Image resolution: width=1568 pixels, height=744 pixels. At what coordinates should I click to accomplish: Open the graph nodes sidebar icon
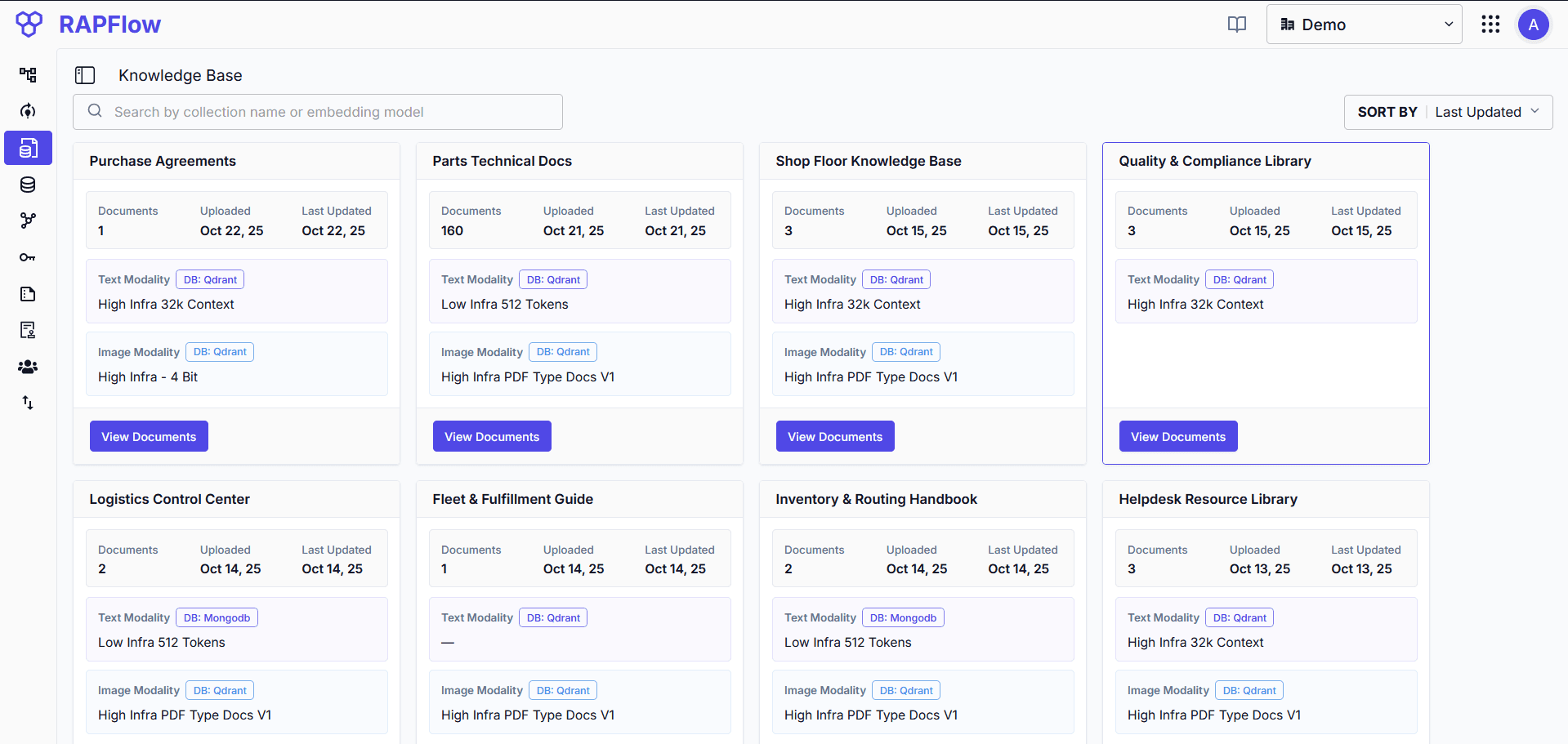pos(28,221)
